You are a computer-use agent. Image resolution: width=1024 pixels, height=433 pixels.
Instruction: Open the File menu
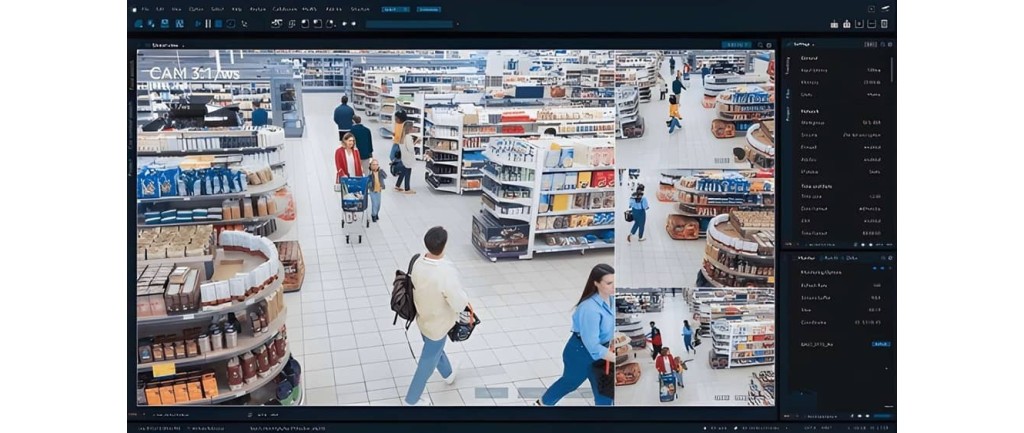[x=145, y=9]
